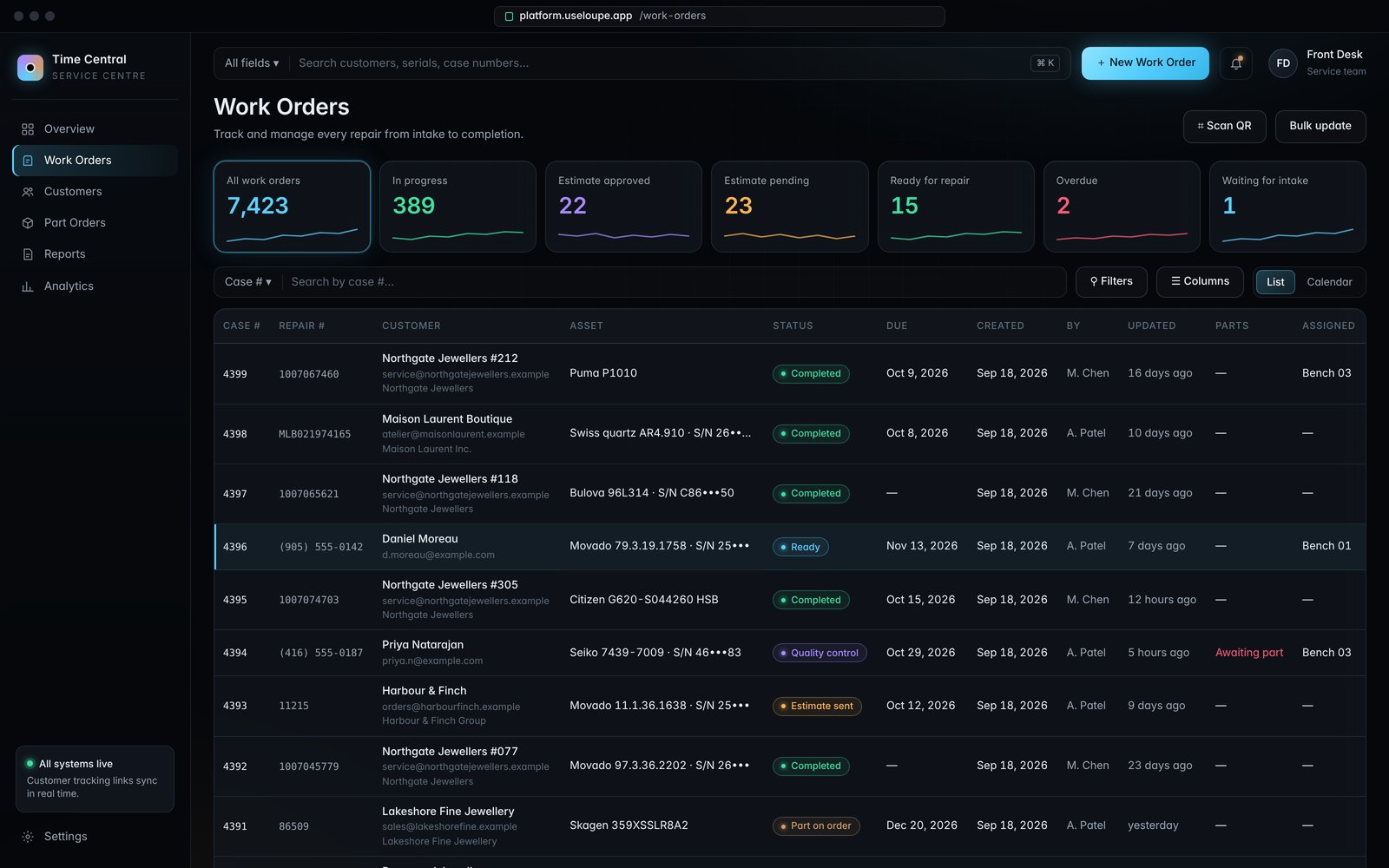Click the FD avatar
The height and width of the screenshot is (868, 1389).
(x=1283, y=63)
